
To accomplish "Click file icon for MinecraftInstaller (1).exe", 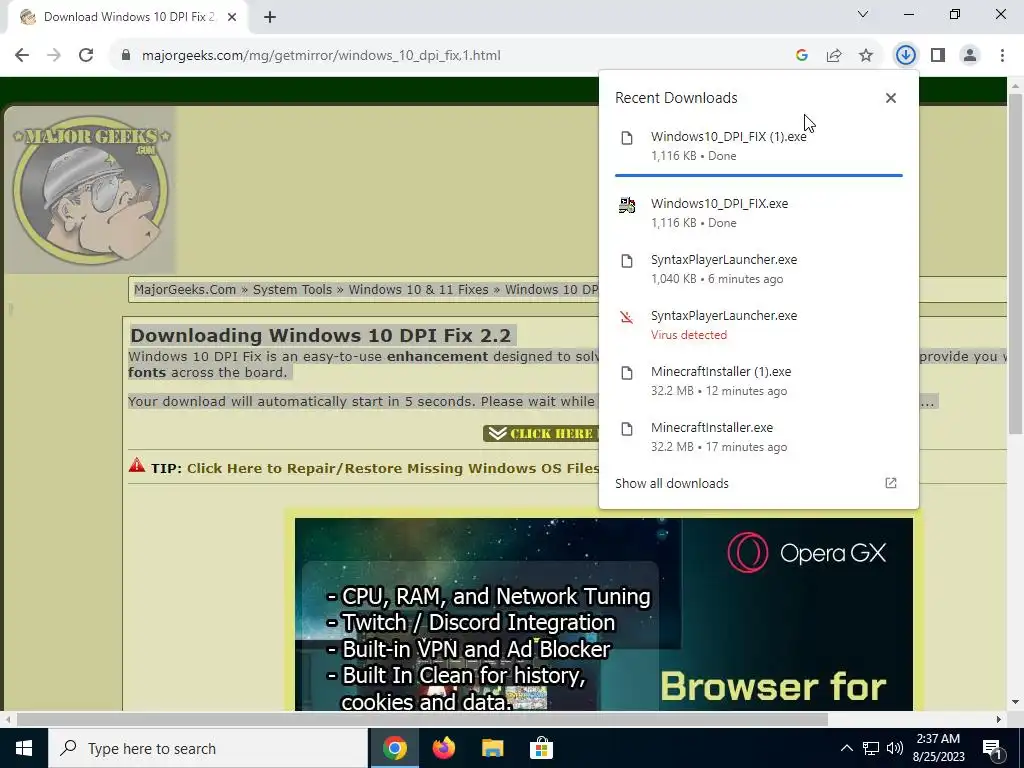I will (x=627, y=373).
